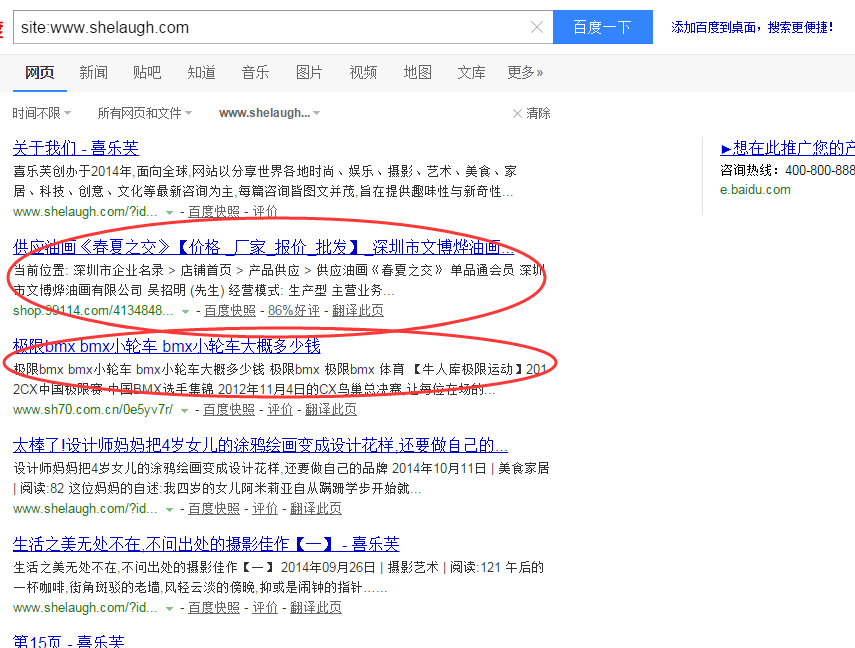Clear the search box with X icon
Screen dimensions: 855x648
pyautogui.click(x=537, y=28)
